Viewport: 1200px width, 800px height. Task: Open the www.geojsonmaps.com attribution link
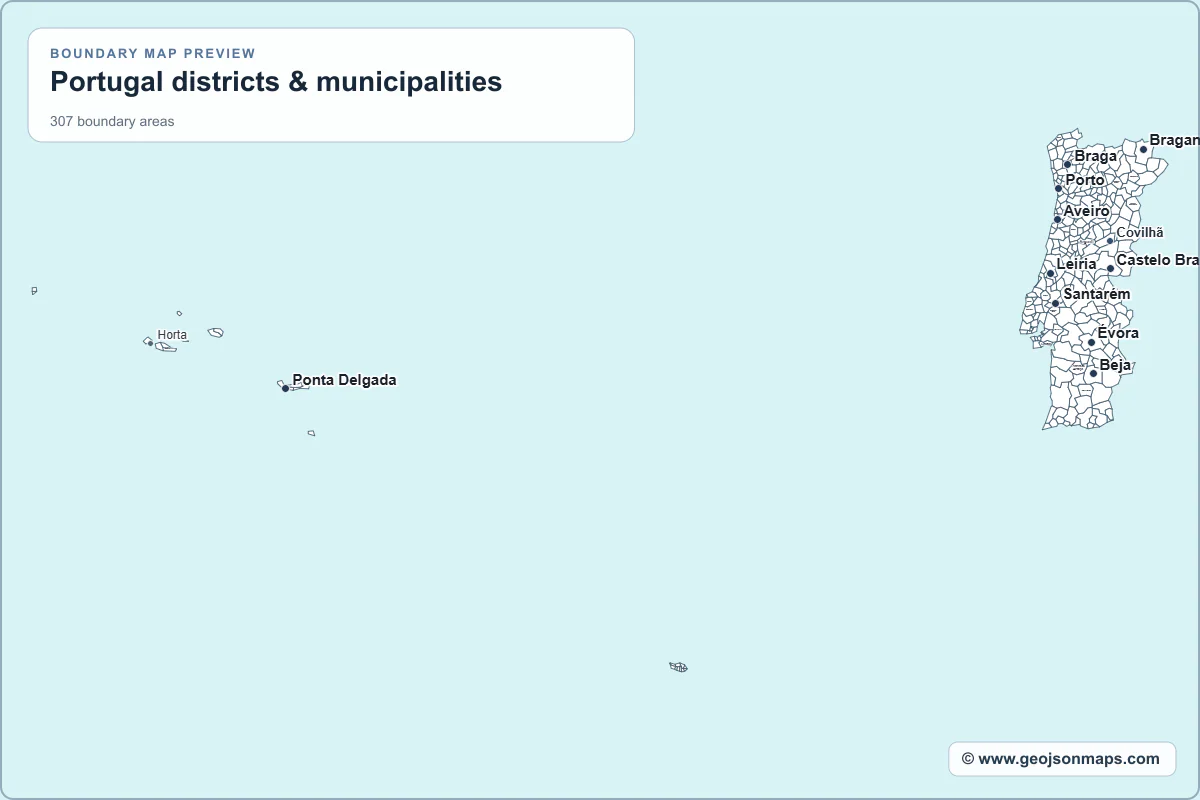(1062, 759)
